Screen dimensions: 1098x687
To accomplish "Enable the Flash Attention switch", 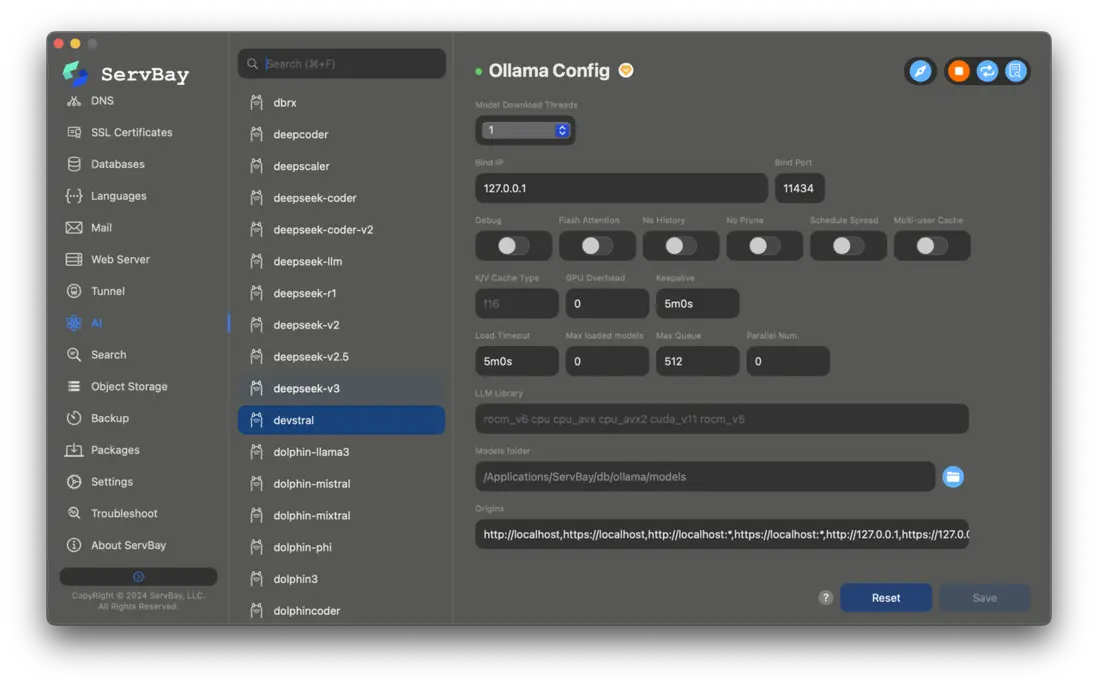I will pyautogui.click(x=597, y=246).
